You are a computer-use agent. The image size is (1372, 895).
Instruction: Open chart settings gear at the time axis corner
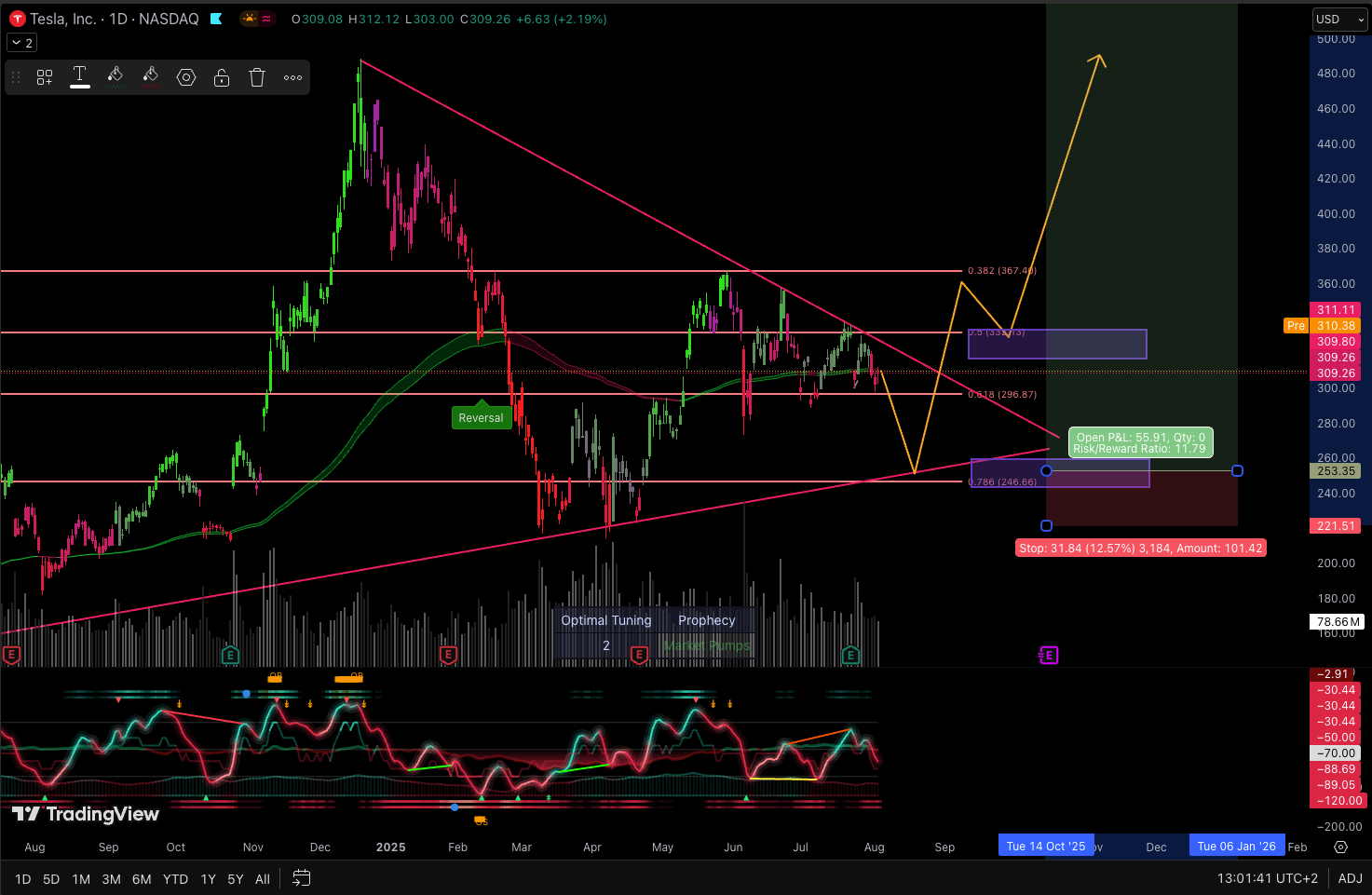(x=1340, y=847)
